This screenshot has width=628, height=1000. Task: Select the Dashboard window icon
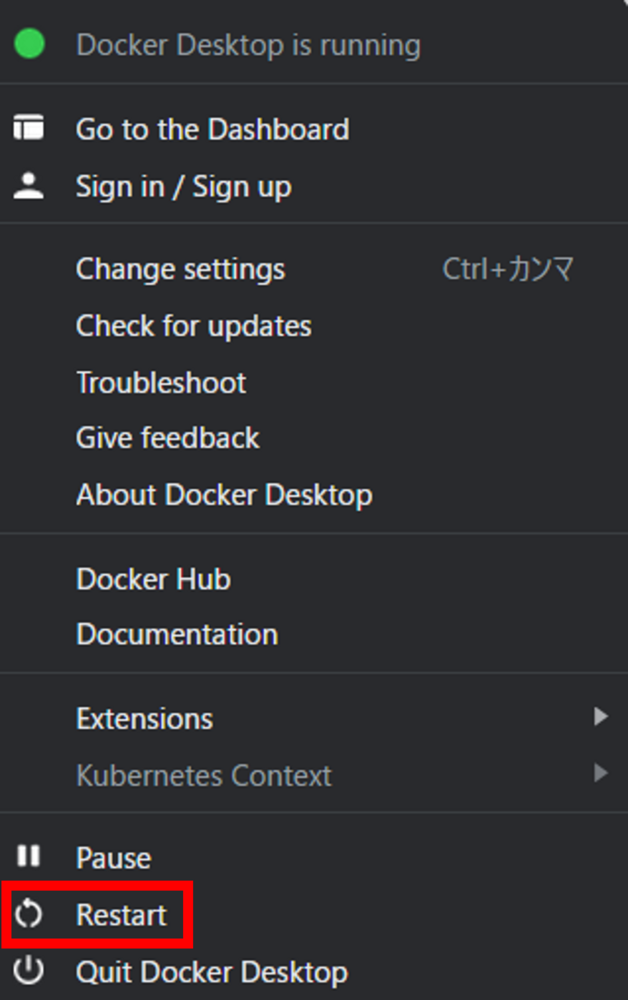coord(28,127)
